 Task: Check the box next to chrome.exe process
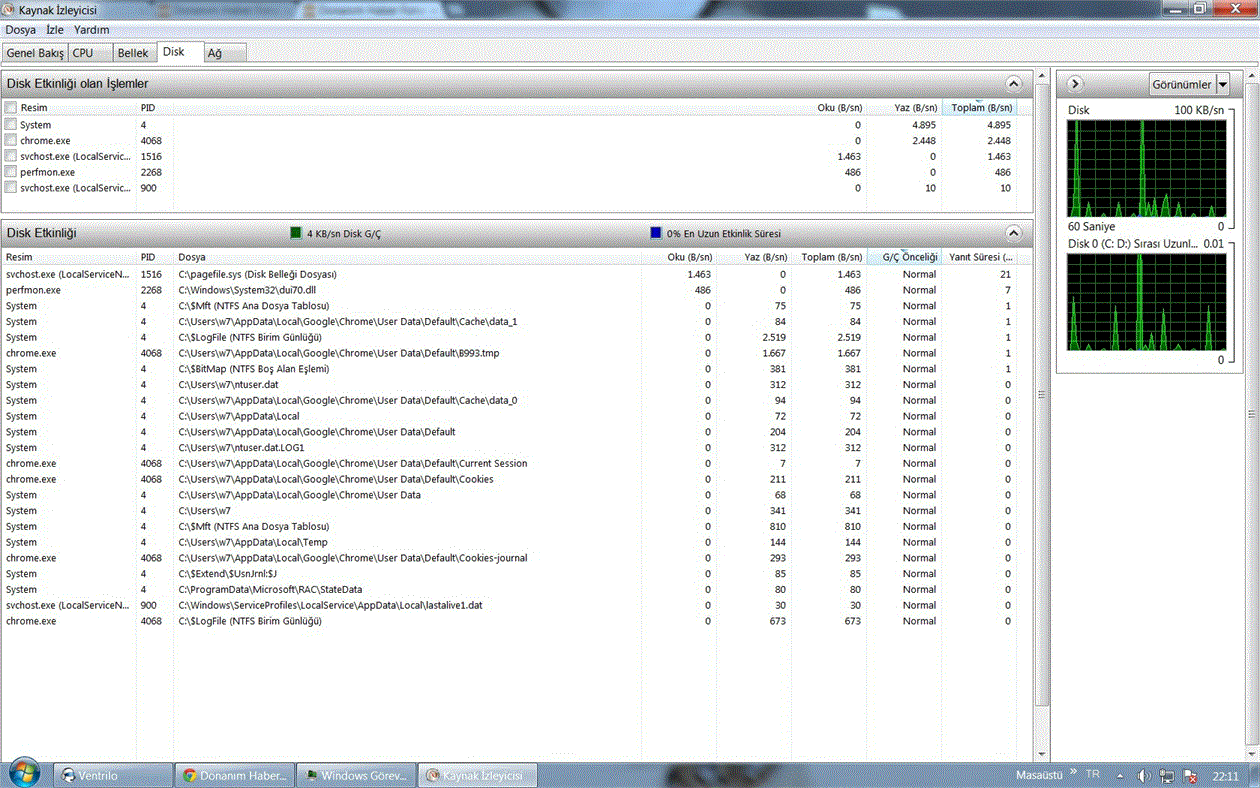tap(11, 141)
